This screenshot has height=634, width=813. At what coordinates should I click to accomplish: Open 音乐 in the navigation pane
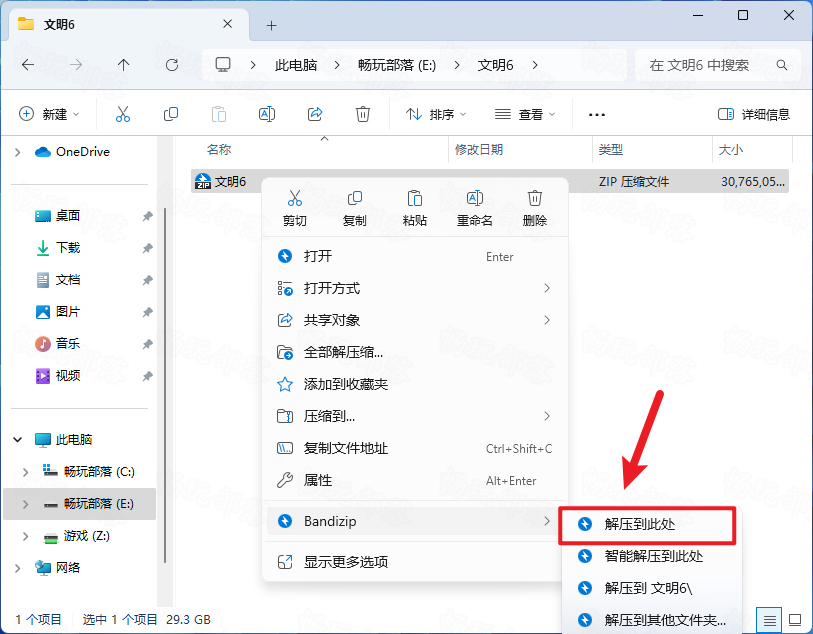pyautogui.click(x=67, y=344)
